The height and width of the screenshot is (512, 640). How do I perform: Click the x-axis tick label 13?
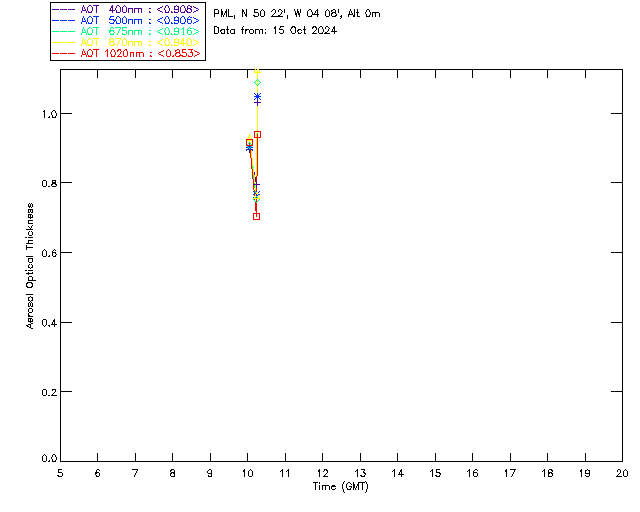[x=360, y=473]
